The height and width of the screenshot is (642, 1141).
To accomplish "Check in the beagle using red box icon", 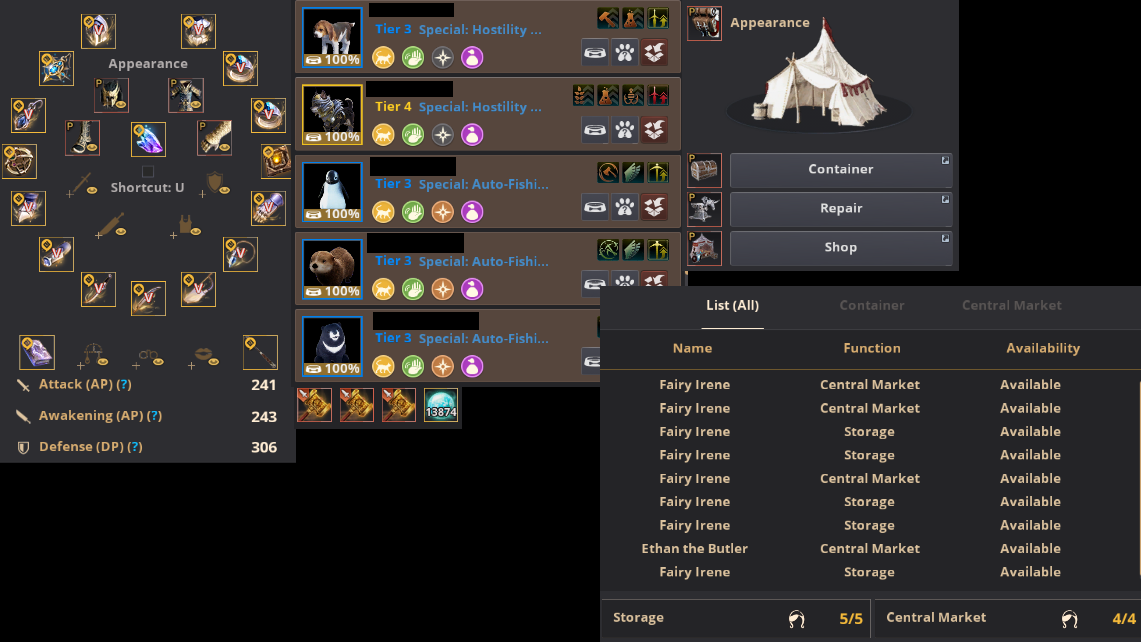I will tap(654, 53).
